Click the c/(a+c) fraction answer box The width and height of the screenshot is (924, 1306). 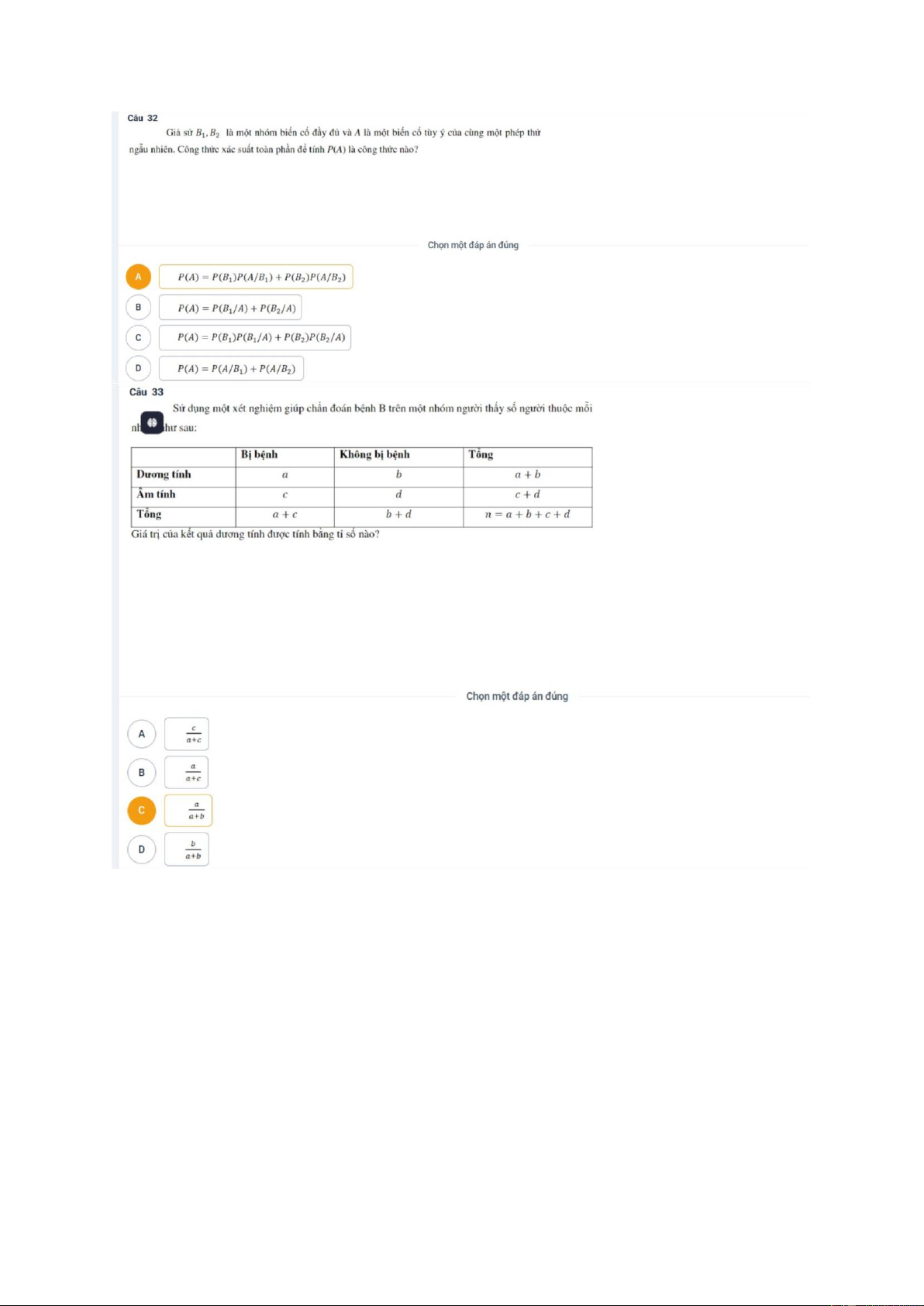(x=187, y=734)
